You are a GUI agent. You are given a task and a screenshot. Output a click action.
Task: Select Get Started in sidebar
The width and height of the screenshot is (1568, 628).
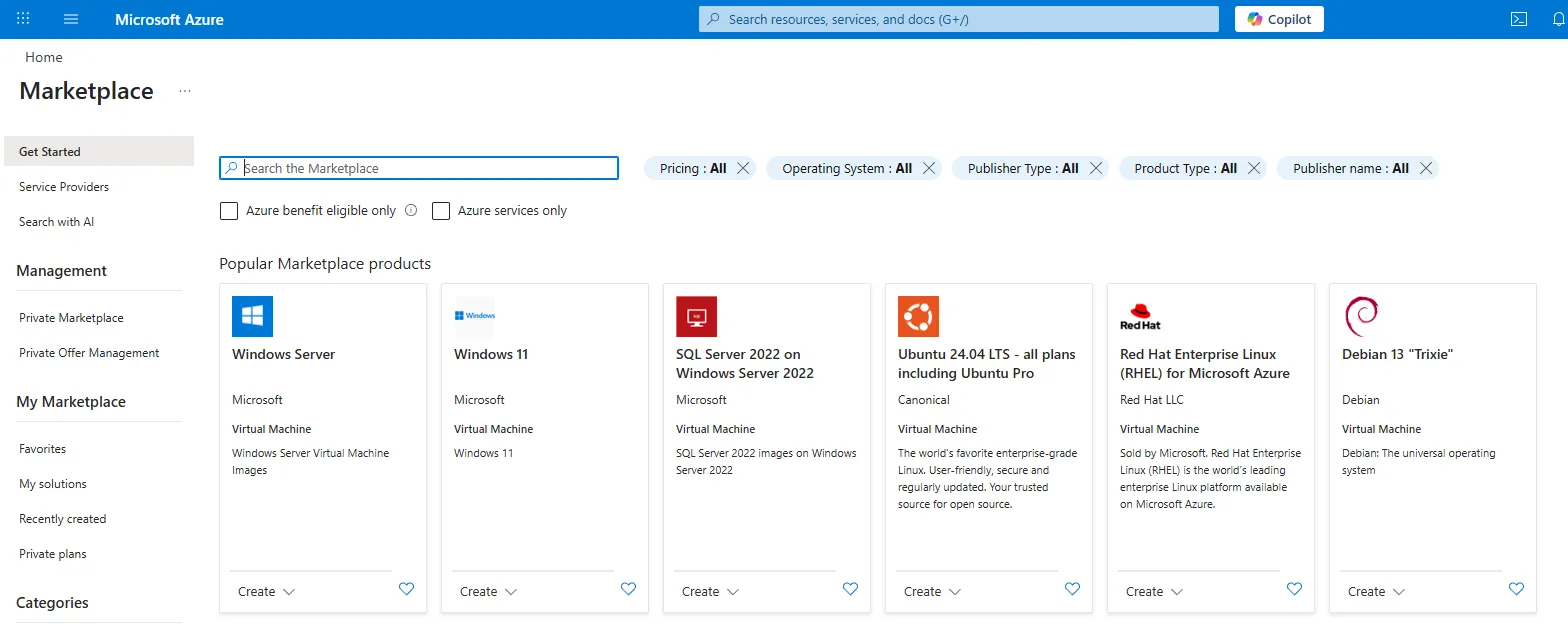pyautogui.click(x=97, y=151)
